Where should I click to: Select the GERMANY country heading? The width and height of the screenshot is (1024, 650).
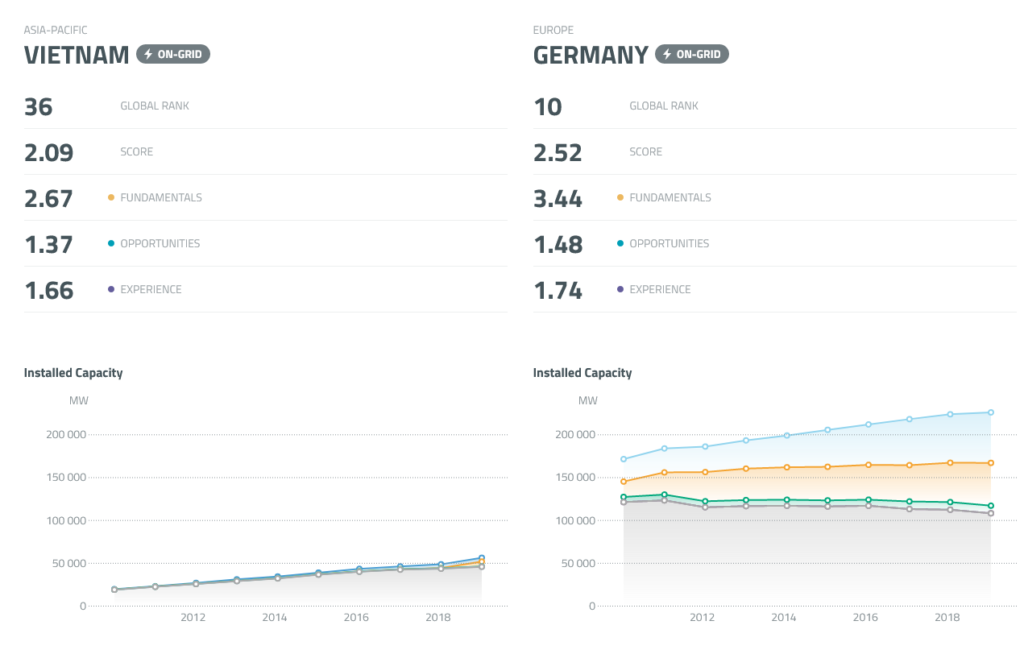[591, 56]
